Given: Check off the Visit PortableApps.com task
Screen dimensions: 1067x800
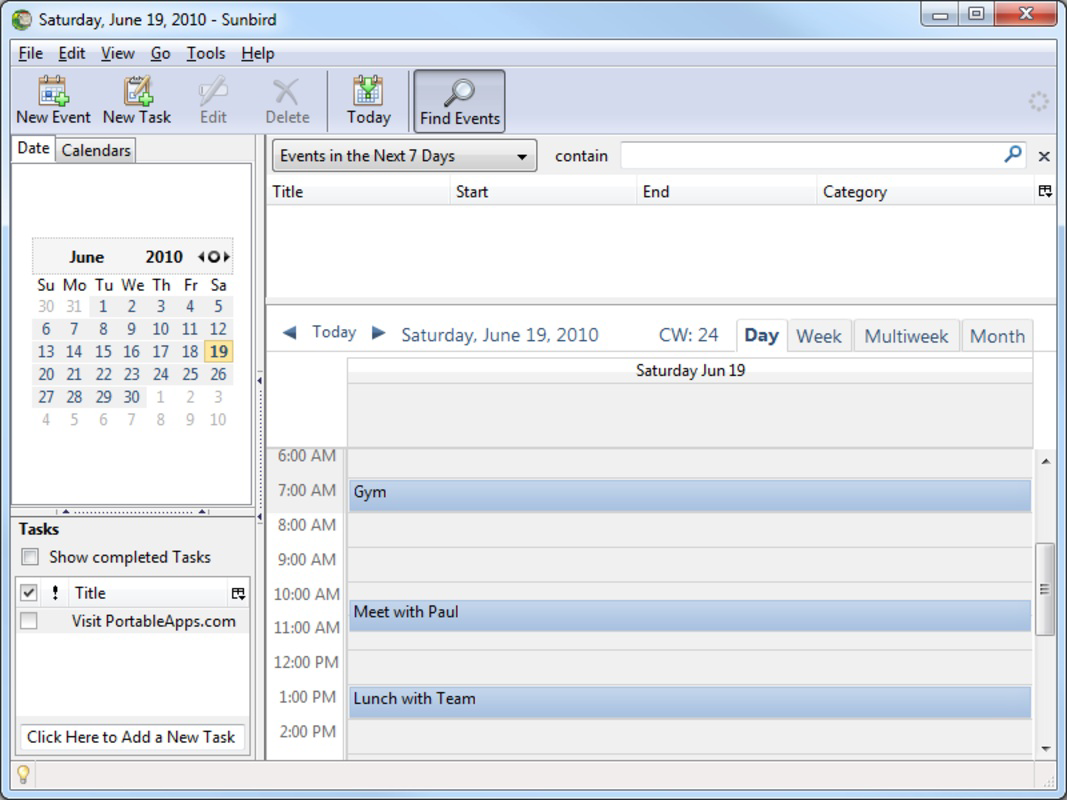Looking at the screenshot, I should [x=29, y=621].
